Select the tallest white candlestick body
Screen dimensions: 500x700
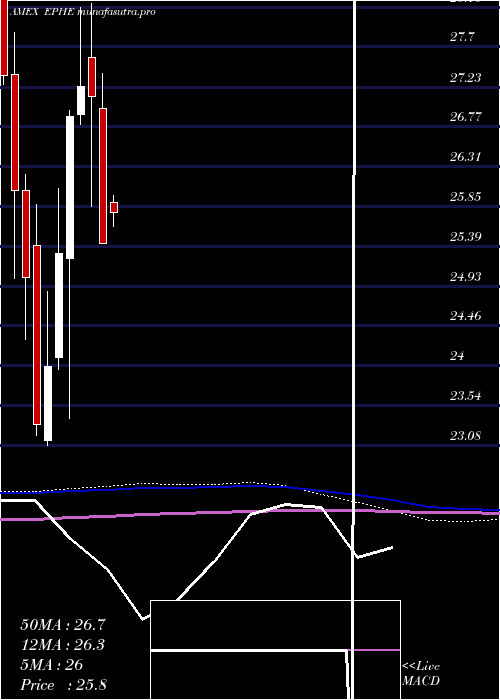click(70, 188)
